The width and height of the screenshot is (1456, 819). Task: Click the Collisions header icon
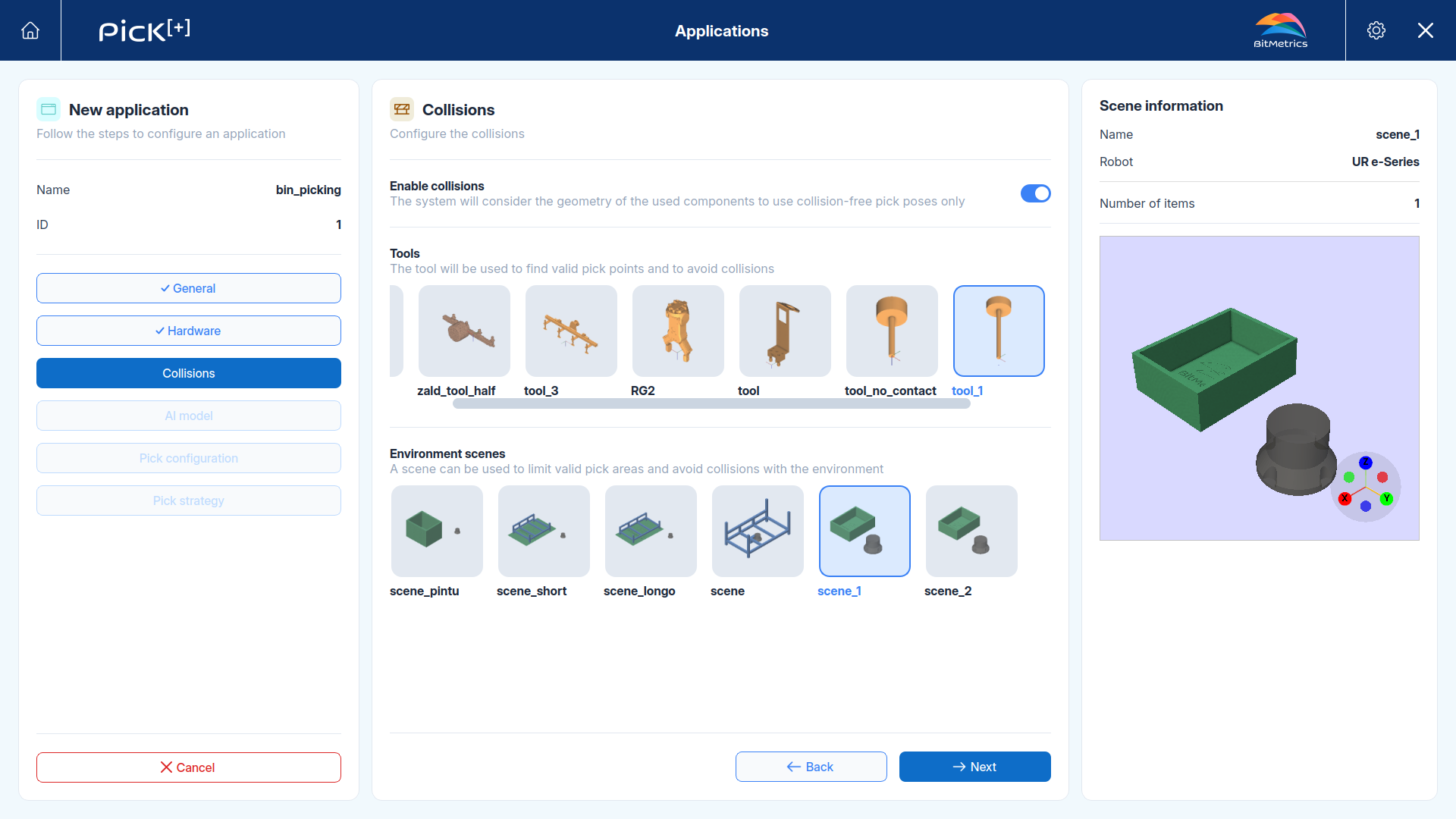[402, 109]
